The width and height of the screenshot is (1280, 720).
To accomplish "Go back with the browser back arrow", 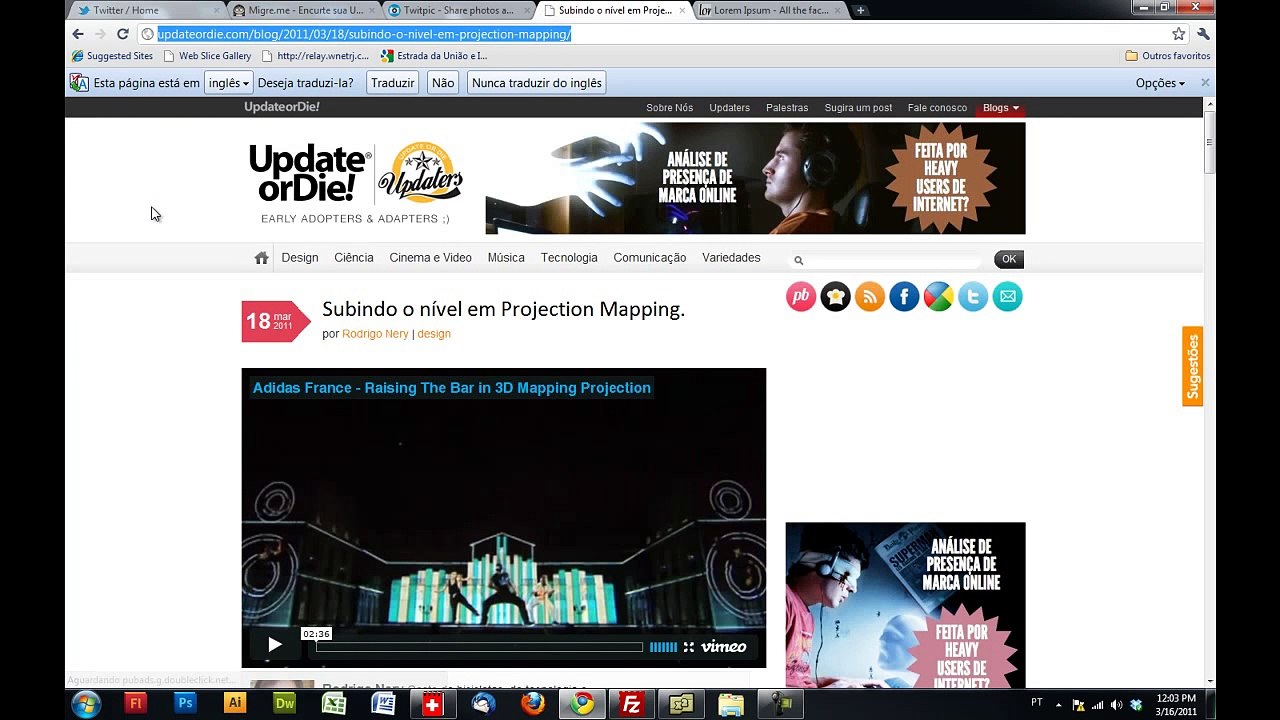I will coord(78,34).
